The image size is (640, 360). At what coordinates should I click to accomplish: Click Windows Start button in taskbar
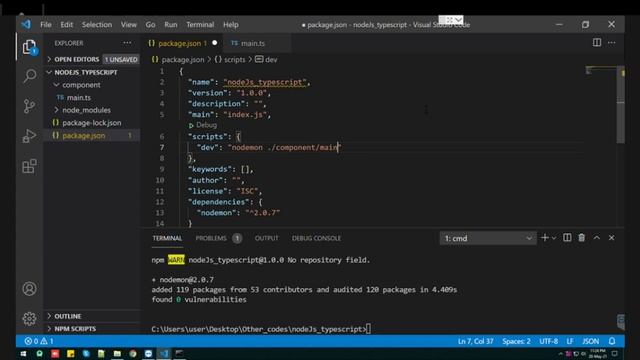point(23,353)
